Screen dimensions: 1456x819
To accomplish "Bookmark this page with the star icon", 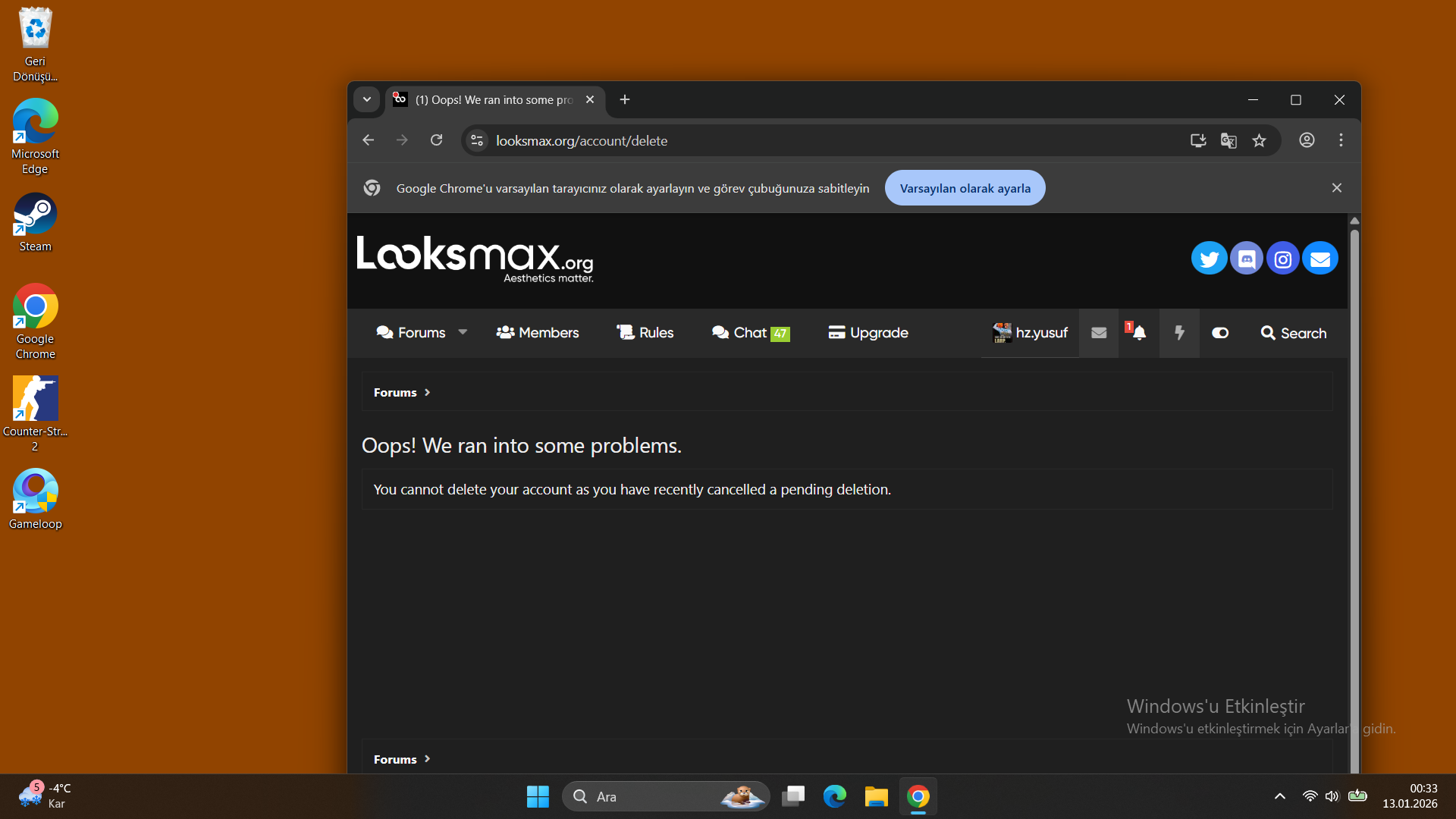I will tap(1260, 140).
